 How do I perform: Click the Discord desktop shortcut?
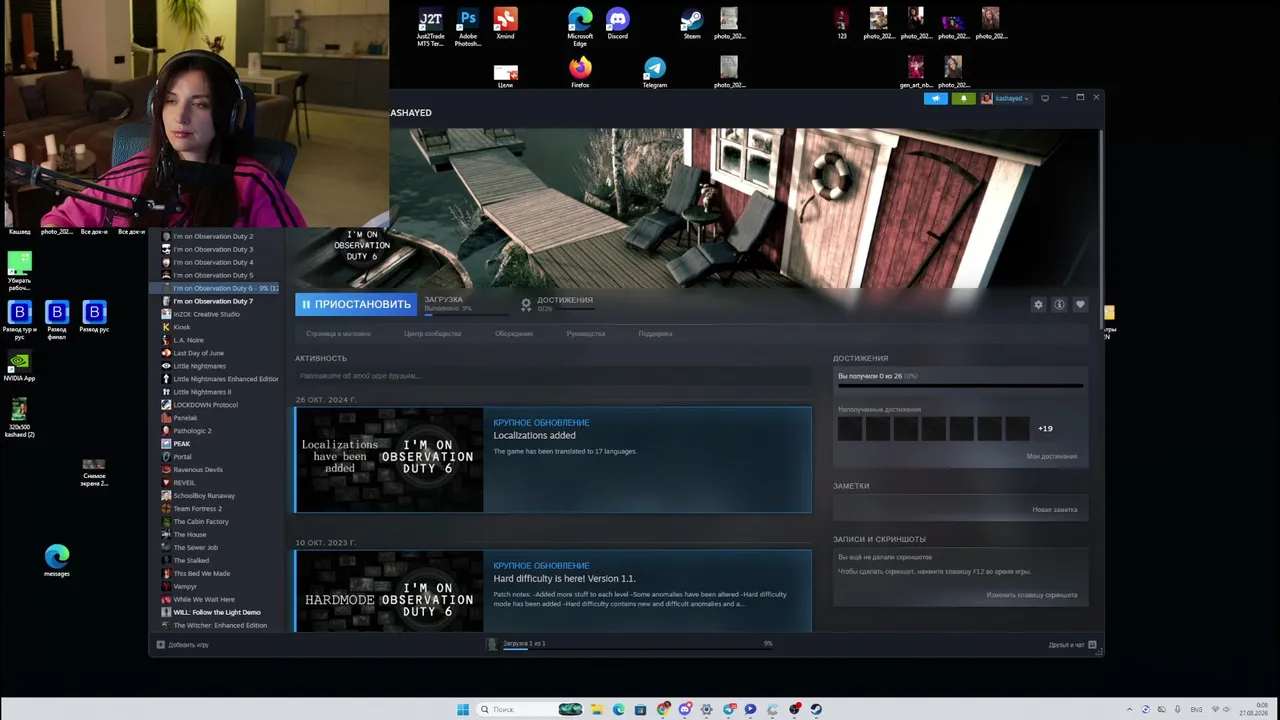(x=617, y=24)
